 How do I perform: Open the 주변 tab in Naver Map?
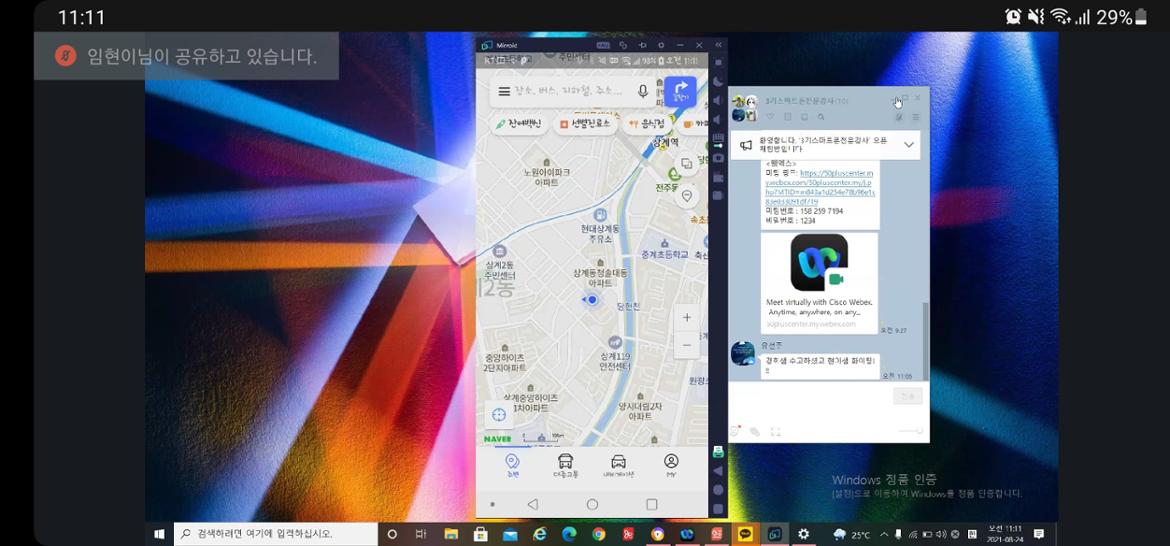point(512,465)
